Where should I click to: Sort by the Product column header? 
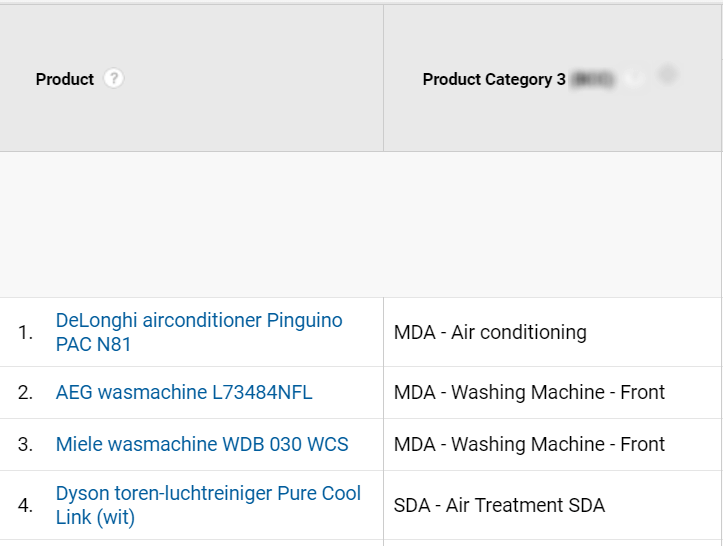click(65, 79)
